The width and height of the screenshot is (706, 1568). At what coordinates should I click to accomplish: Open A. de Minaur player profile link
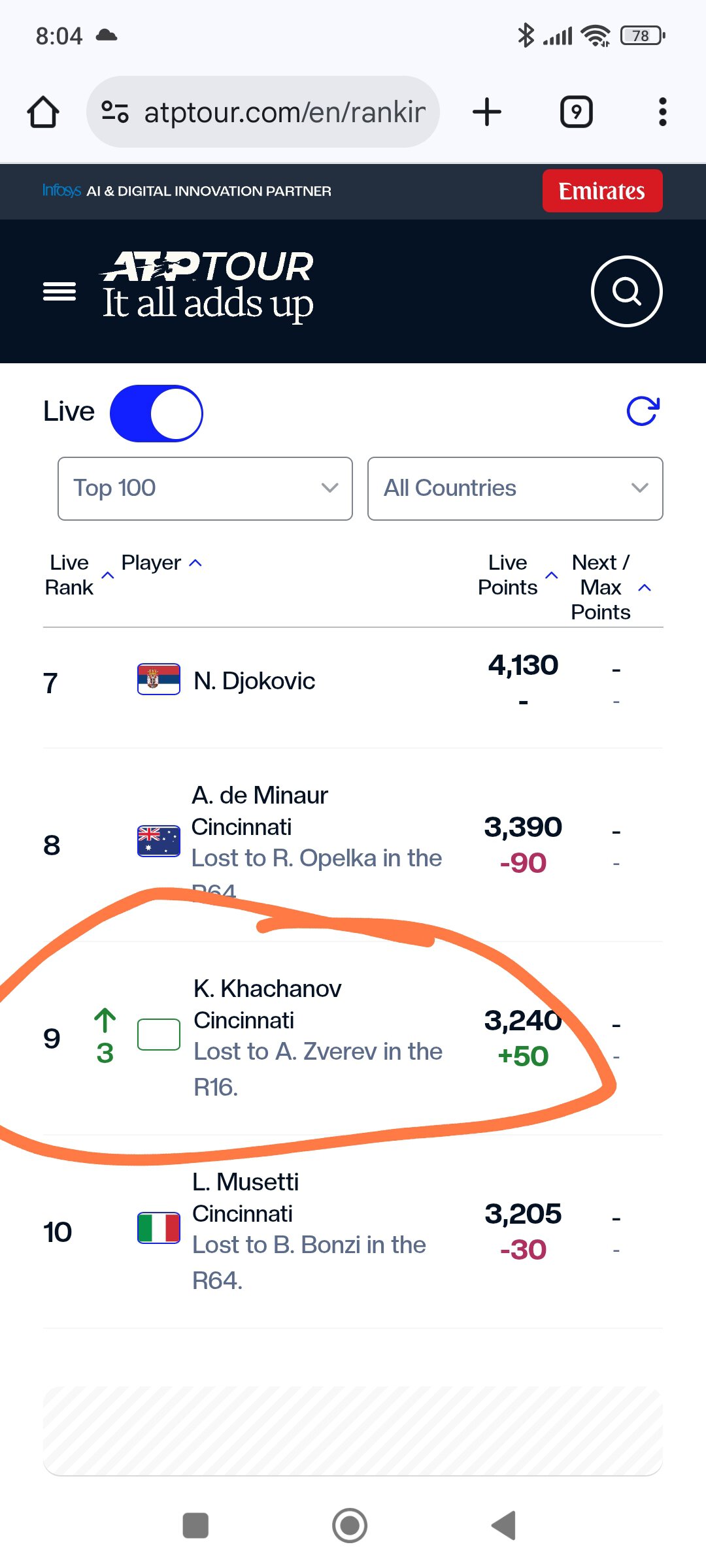[x=260, y=795]
